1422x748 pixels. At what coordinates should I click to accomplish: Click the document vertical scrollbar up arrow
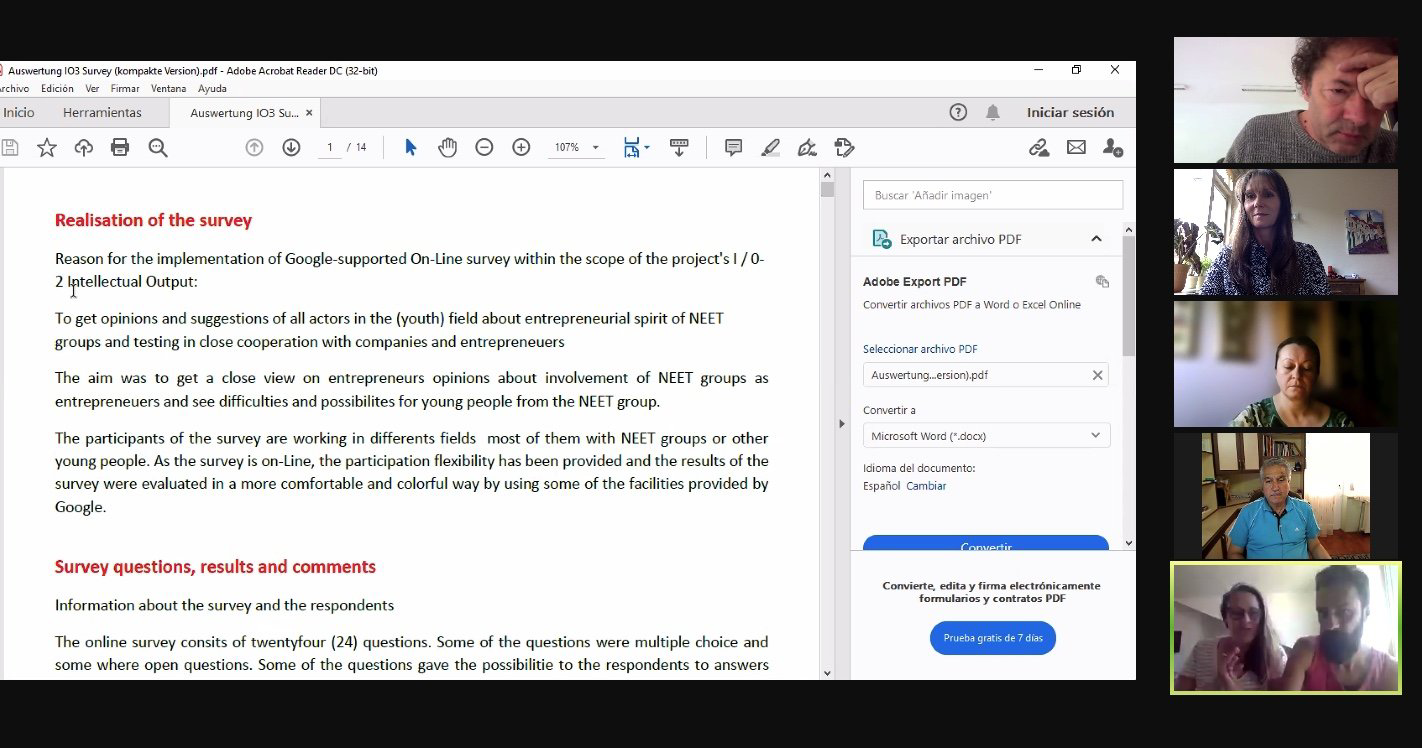(x=827, y=175)
